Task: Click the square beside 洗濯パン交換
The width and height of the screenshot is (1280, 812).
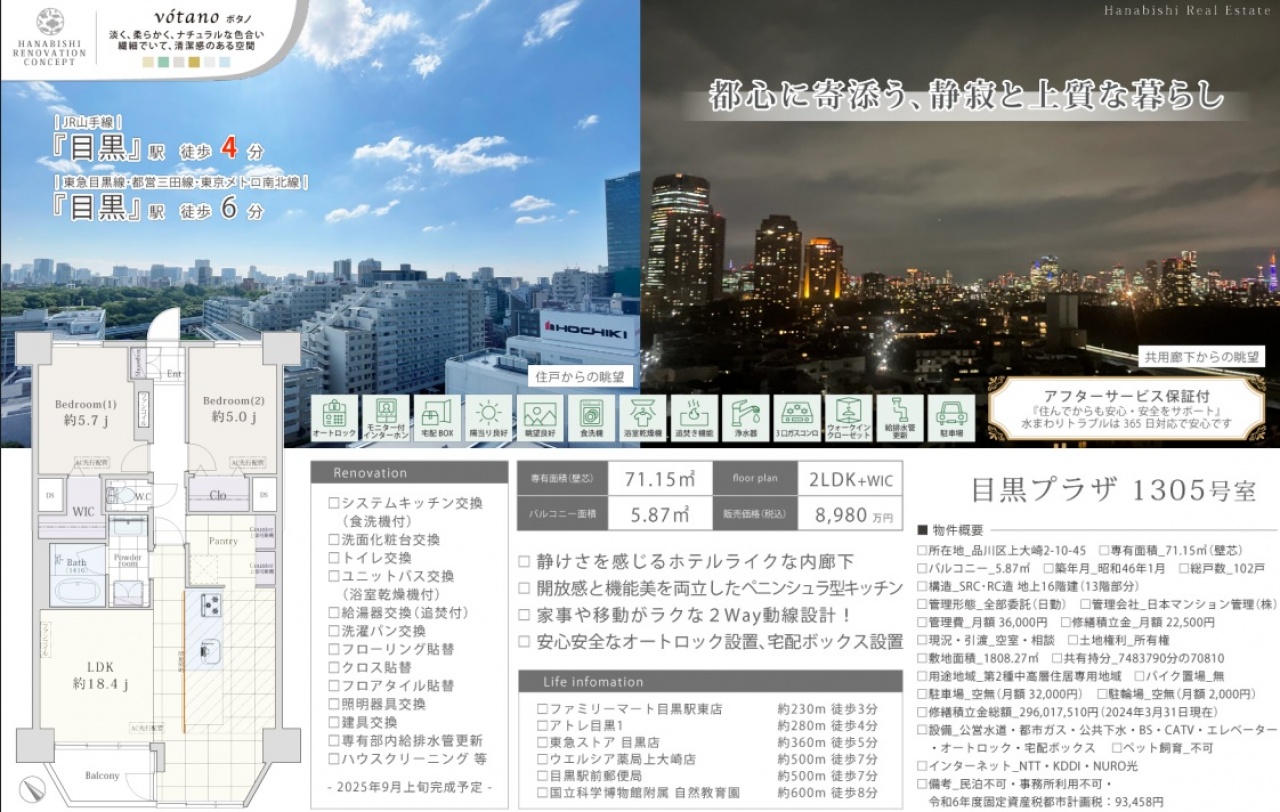Action: point(334,631)
